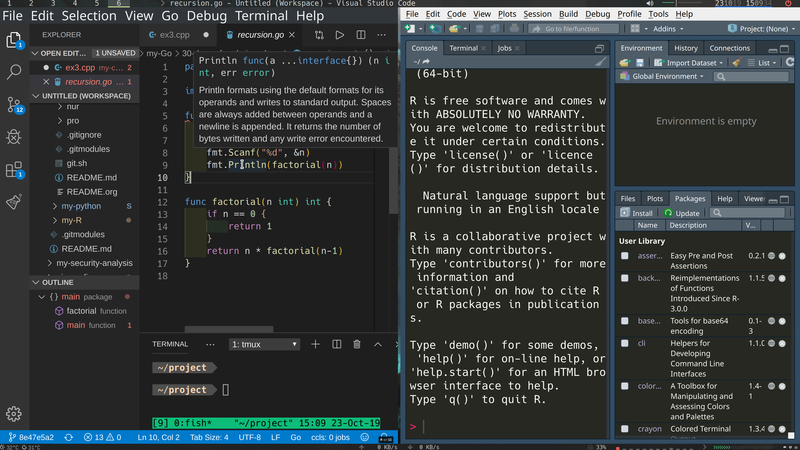Click the Tab Size: 4 indicator

pyautogui.click(x=209, y=437)
